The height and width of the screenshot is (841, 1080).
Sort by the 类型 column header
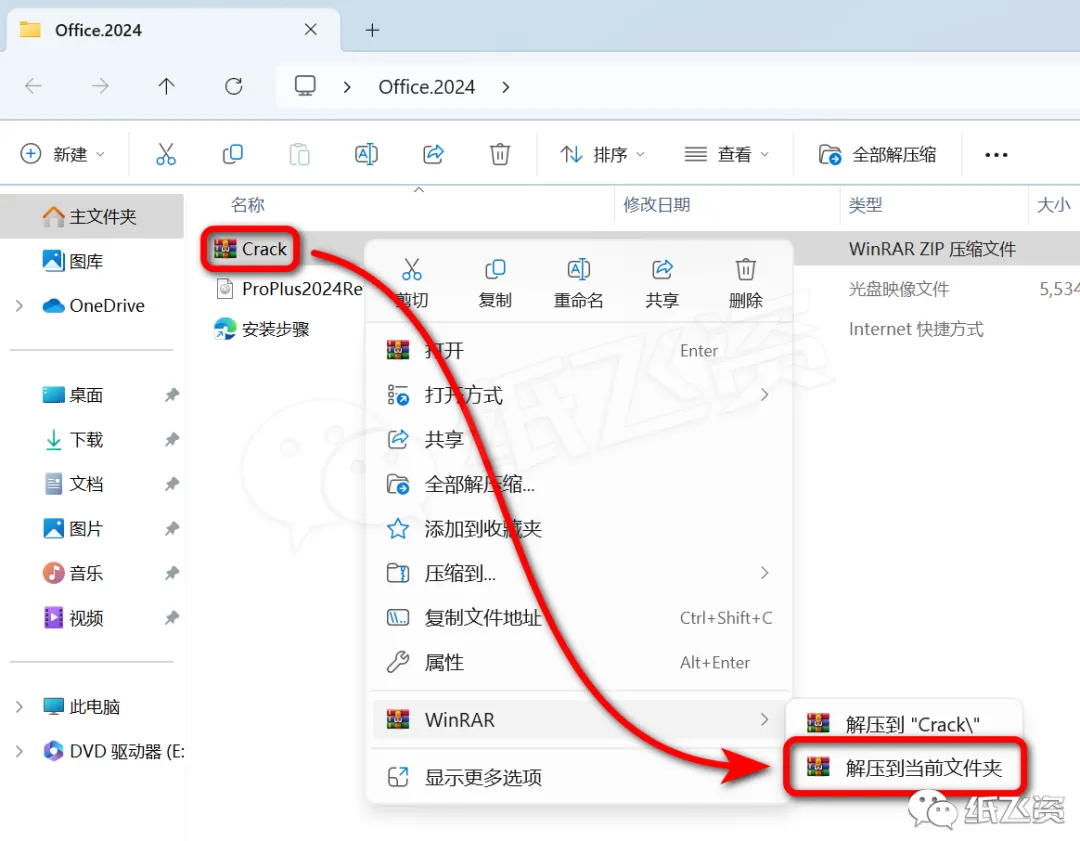pyautogui.click(x=865, y=205)
